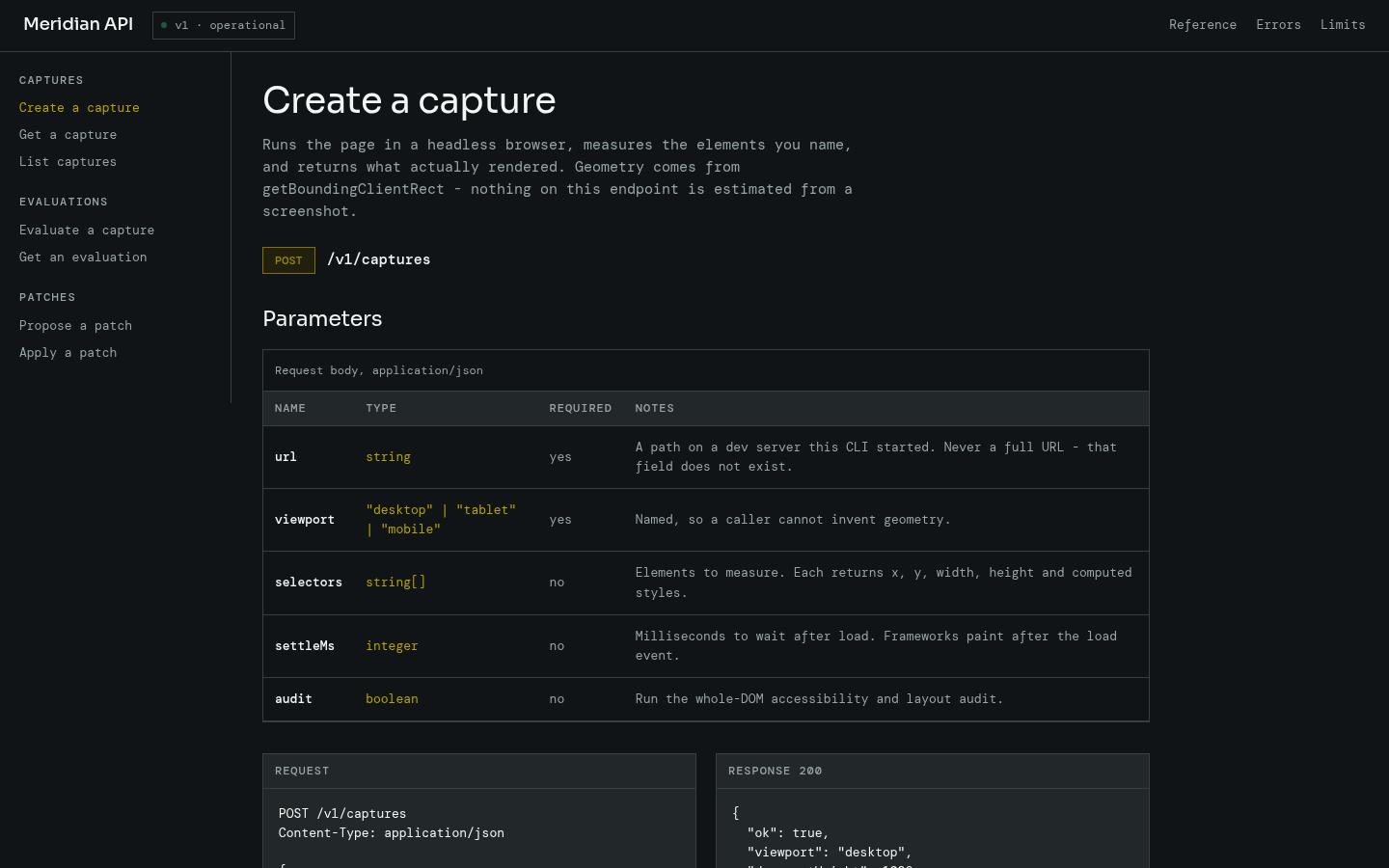Open the Errors nav link

point(1278,25)
